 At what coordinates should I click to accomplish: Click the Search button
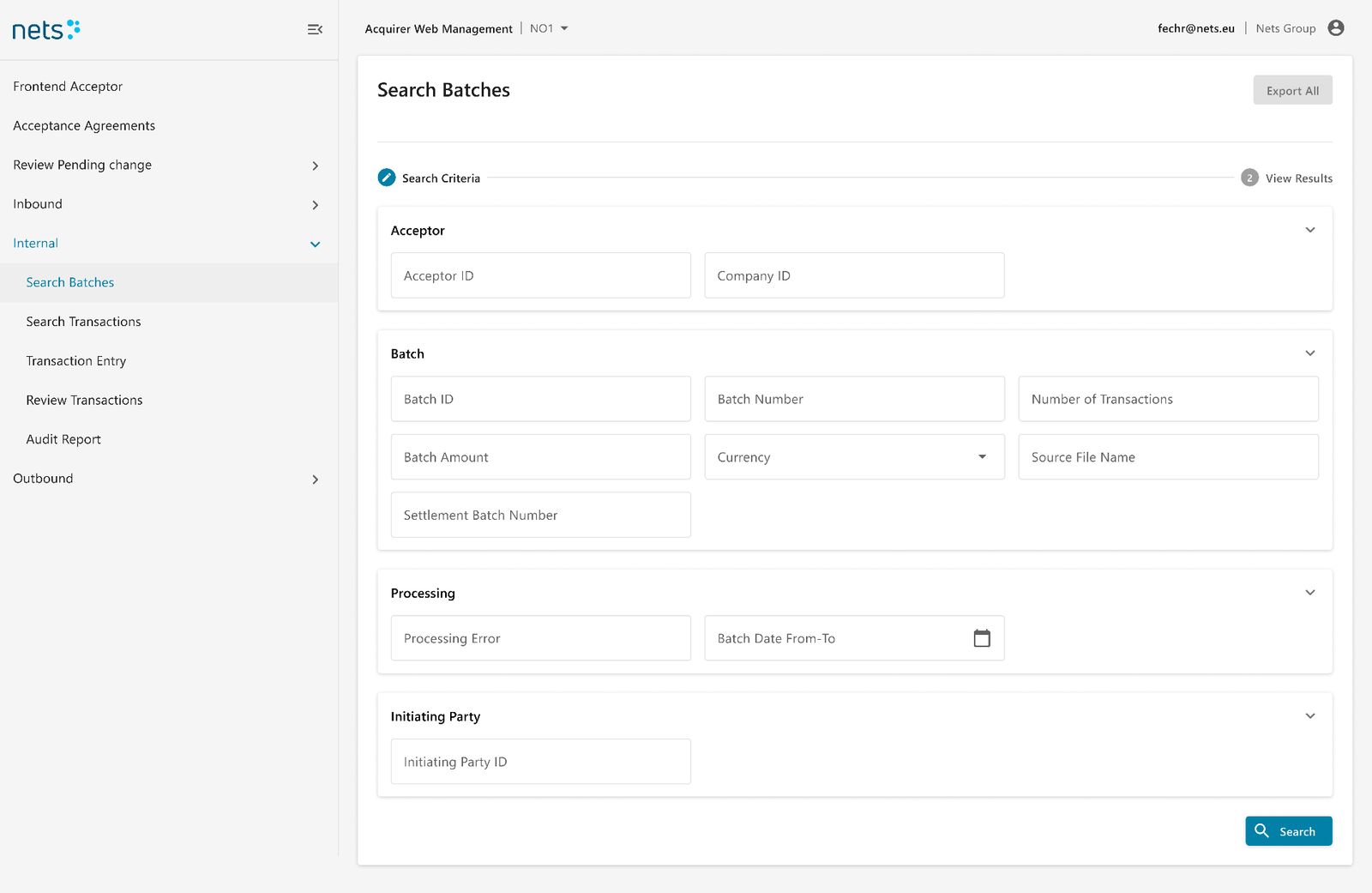[x=1289, y=831]
